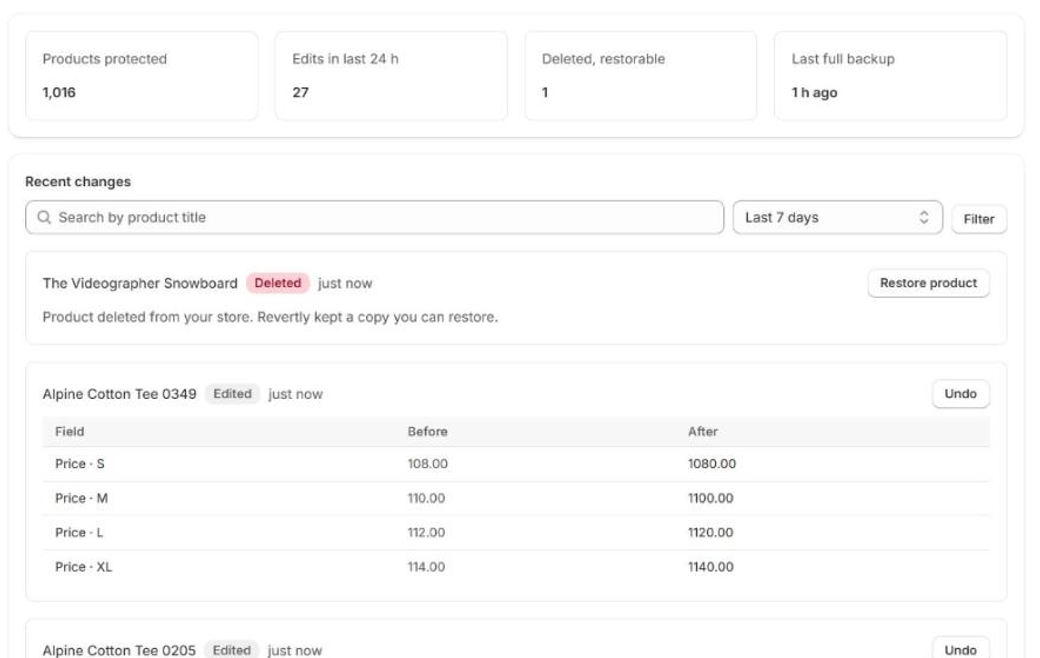Select The Videographer Snowboard title

[140, 283]
